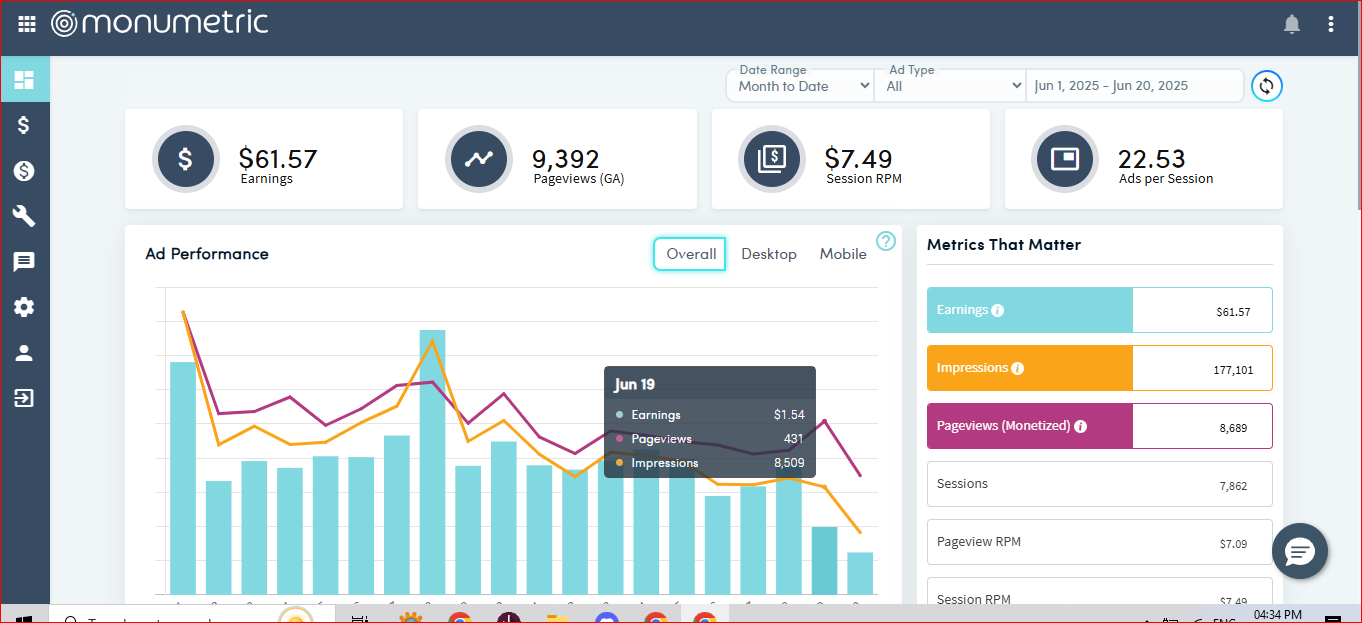1362x623 pixels.
Task: Go to the dashboard sidebar icon
Action: pos(24,79)
